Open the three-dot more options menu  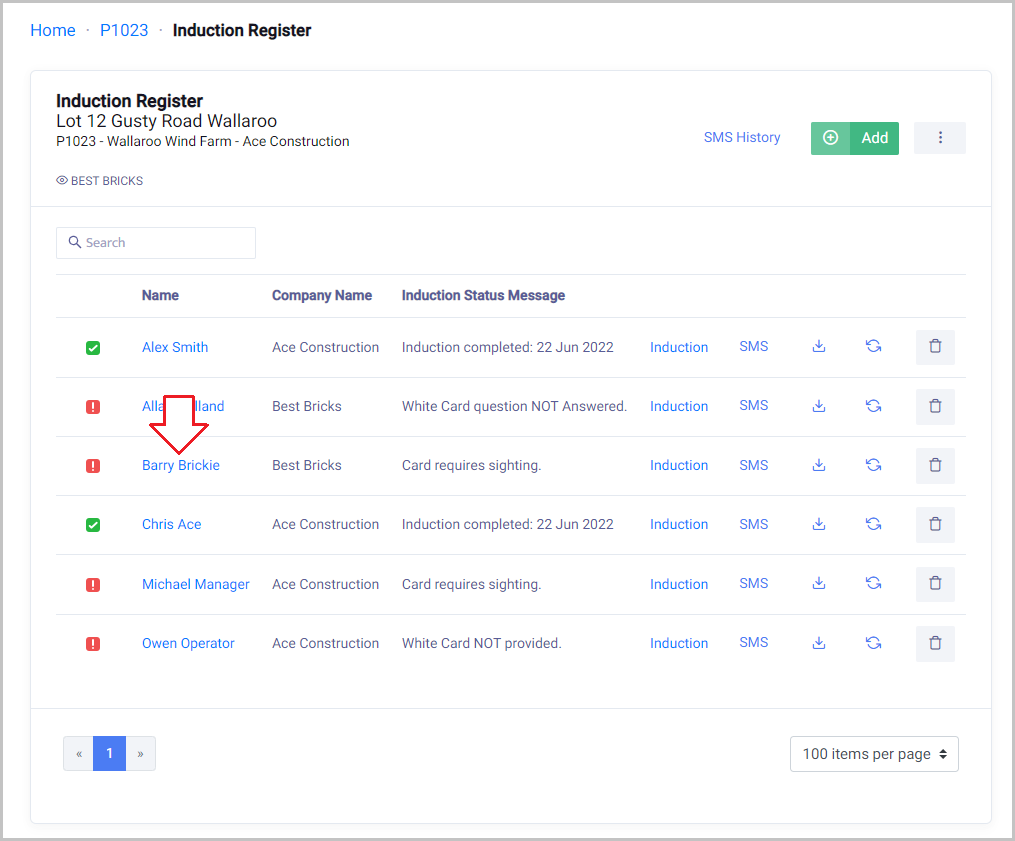click(x=940, y=138)
